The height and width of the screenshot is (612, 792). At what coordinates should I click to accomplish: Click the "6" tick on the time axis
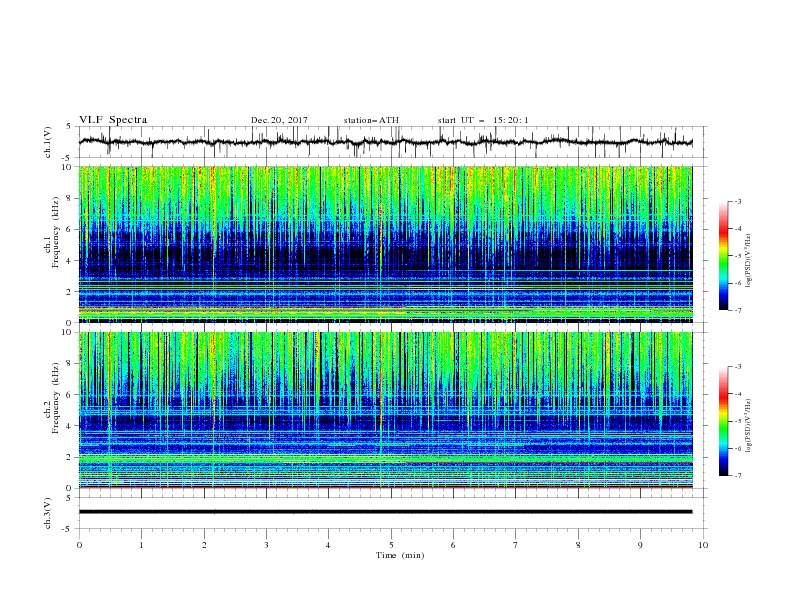pos(454,545)
